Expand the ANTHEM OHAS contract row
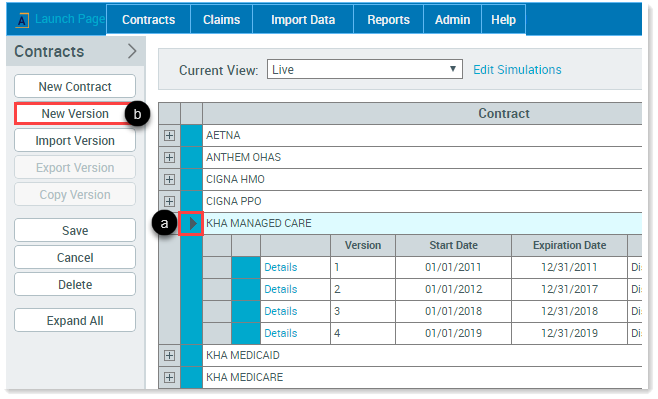The width and height of the screenshot is (658, 399). coord(169,157)
